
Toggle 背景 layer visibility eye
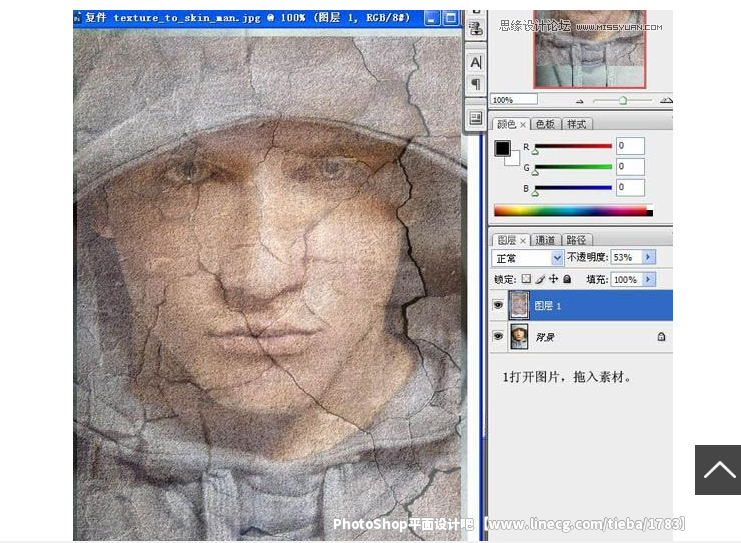498,337
